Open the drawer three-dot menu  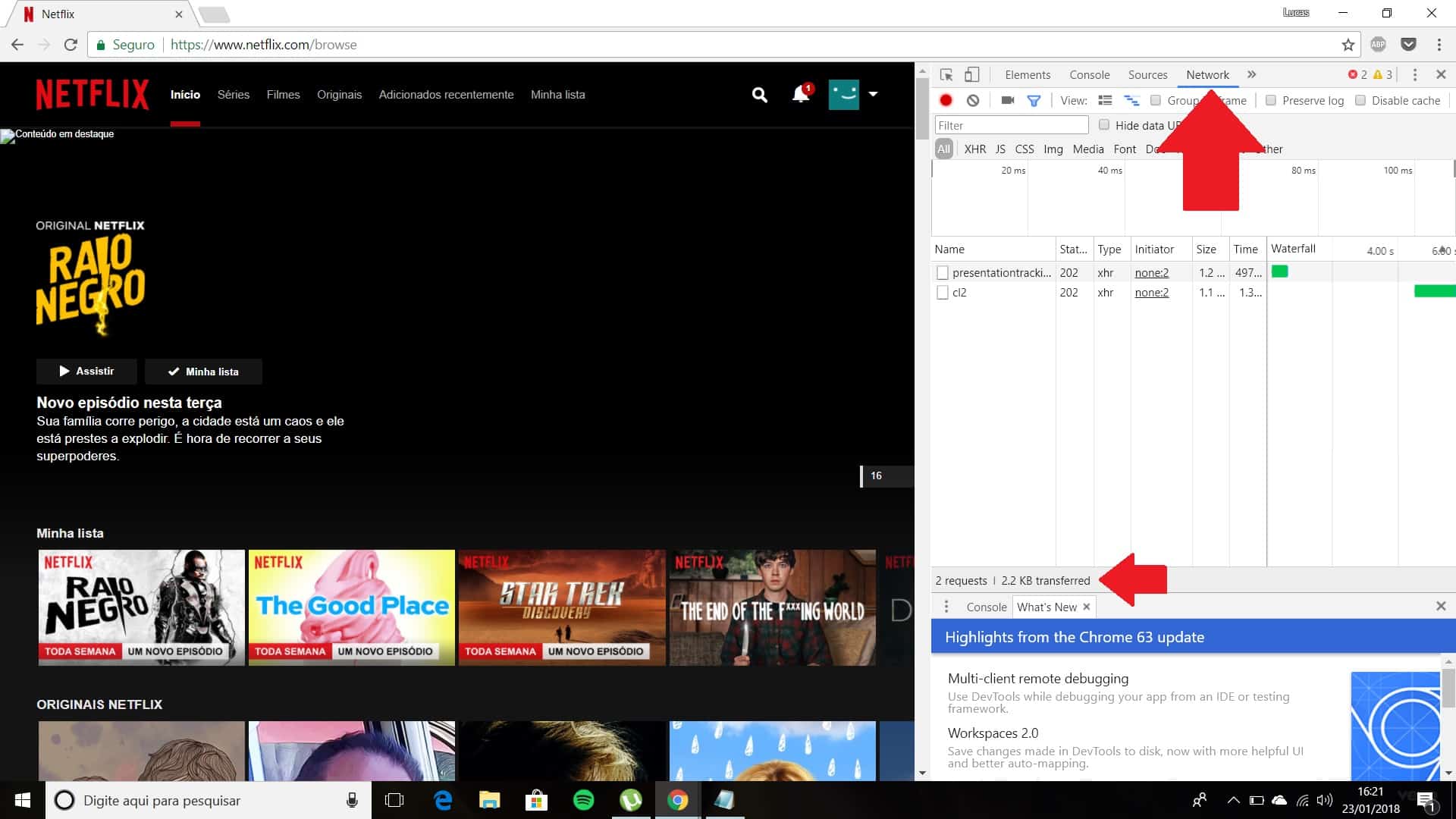946,607
